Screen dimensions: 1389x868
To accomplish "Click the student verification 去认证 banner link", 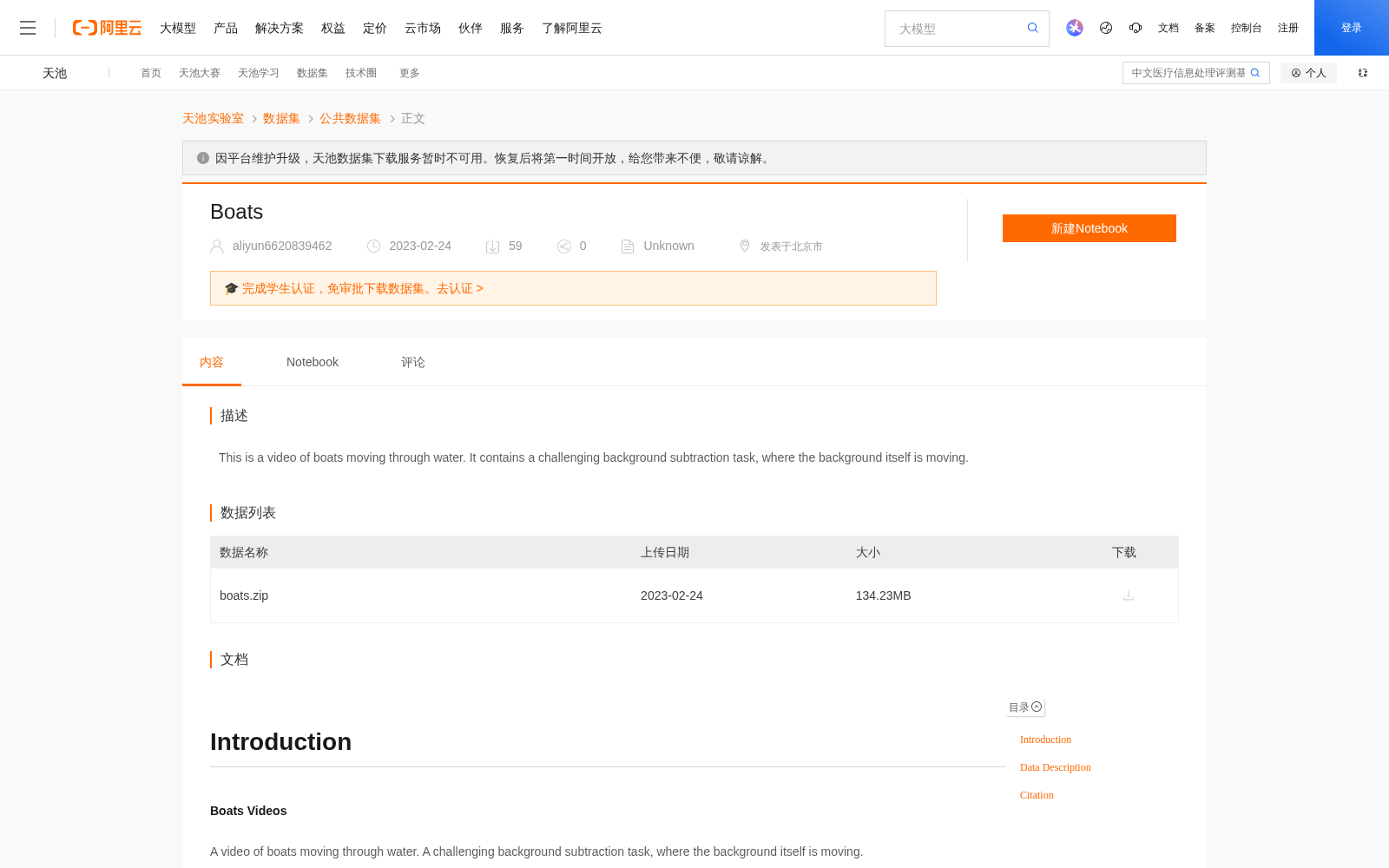I will [362, 288].
